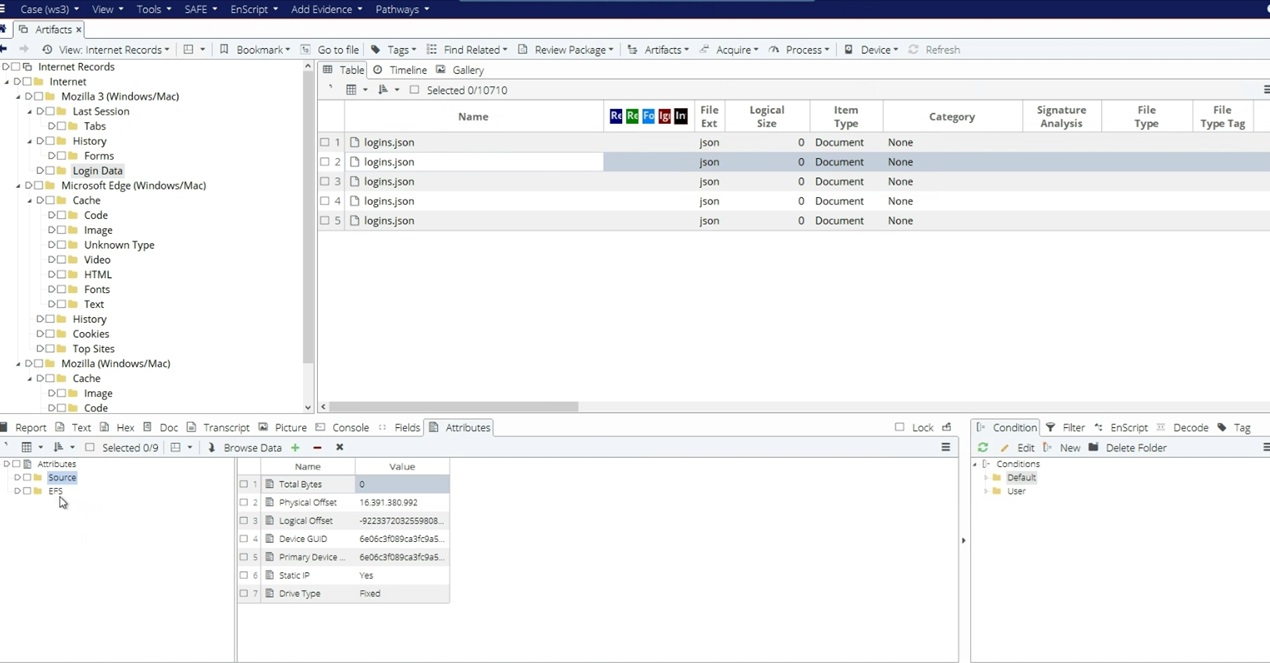Click the blue Re tag column icon
Viewport: 1270px width, 663px height.
pyautogui.click(x=616, y=117)
